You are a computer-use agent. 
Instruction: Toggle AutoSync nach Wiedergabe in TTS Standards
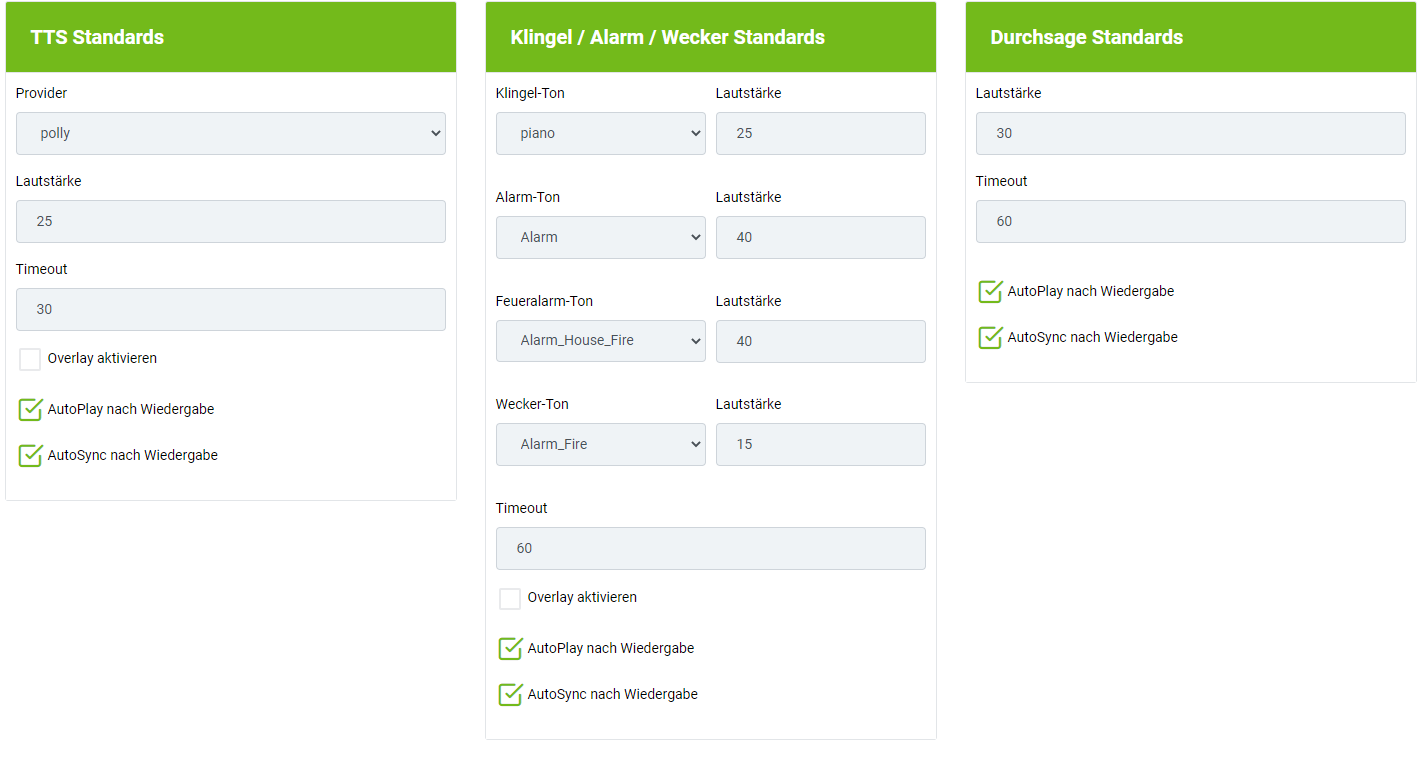click(30, 456)
